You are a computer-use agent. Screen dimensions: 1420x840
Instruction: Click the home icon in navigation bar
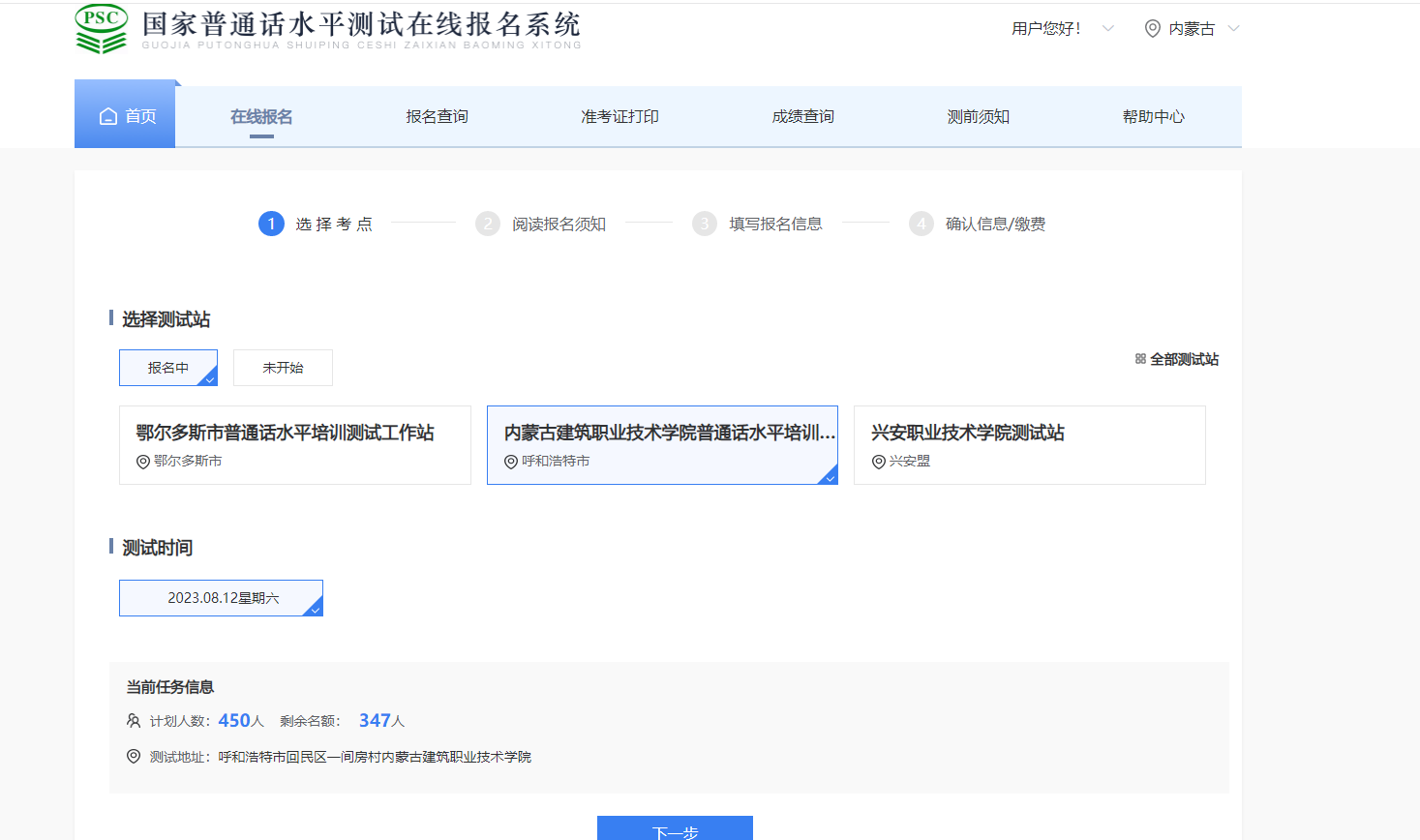pyautogui.click(x=108, y=116)
